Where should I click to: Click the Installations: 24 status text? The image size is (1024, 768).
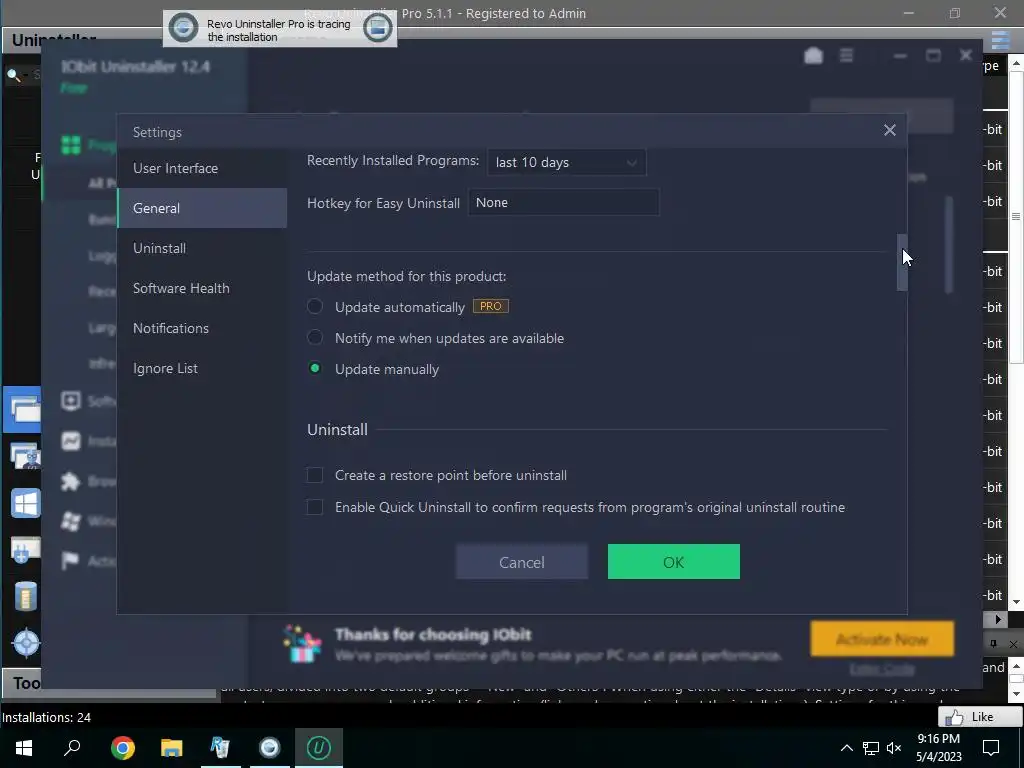[46, 717]
